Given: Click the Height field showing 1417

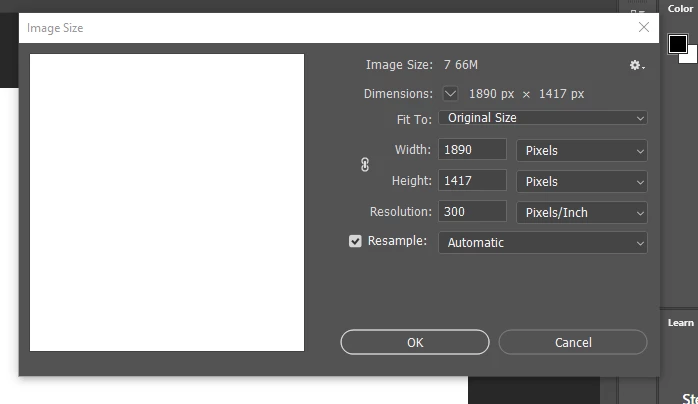Looking at the screenshot, I should [x=472, y=180].
